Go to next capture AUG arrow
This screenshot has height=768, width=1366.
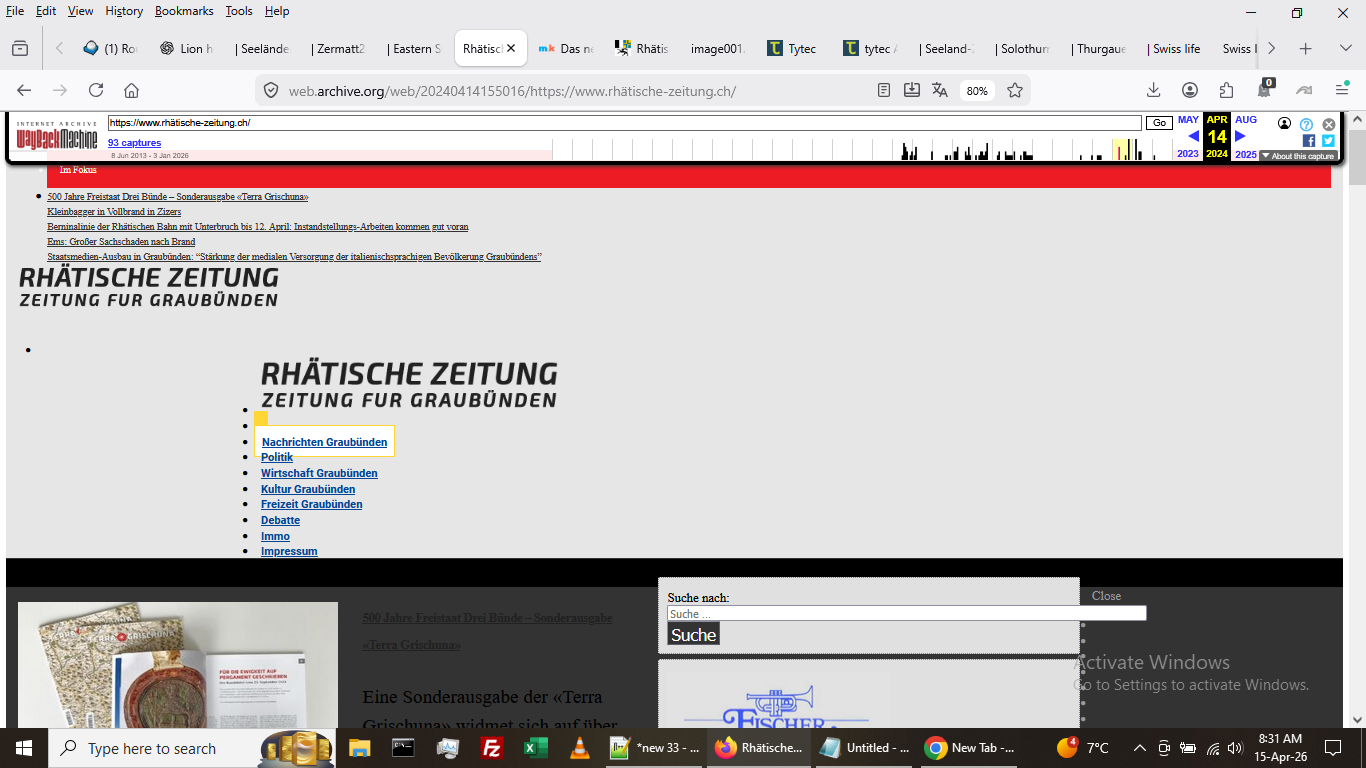pos(1240,136)
